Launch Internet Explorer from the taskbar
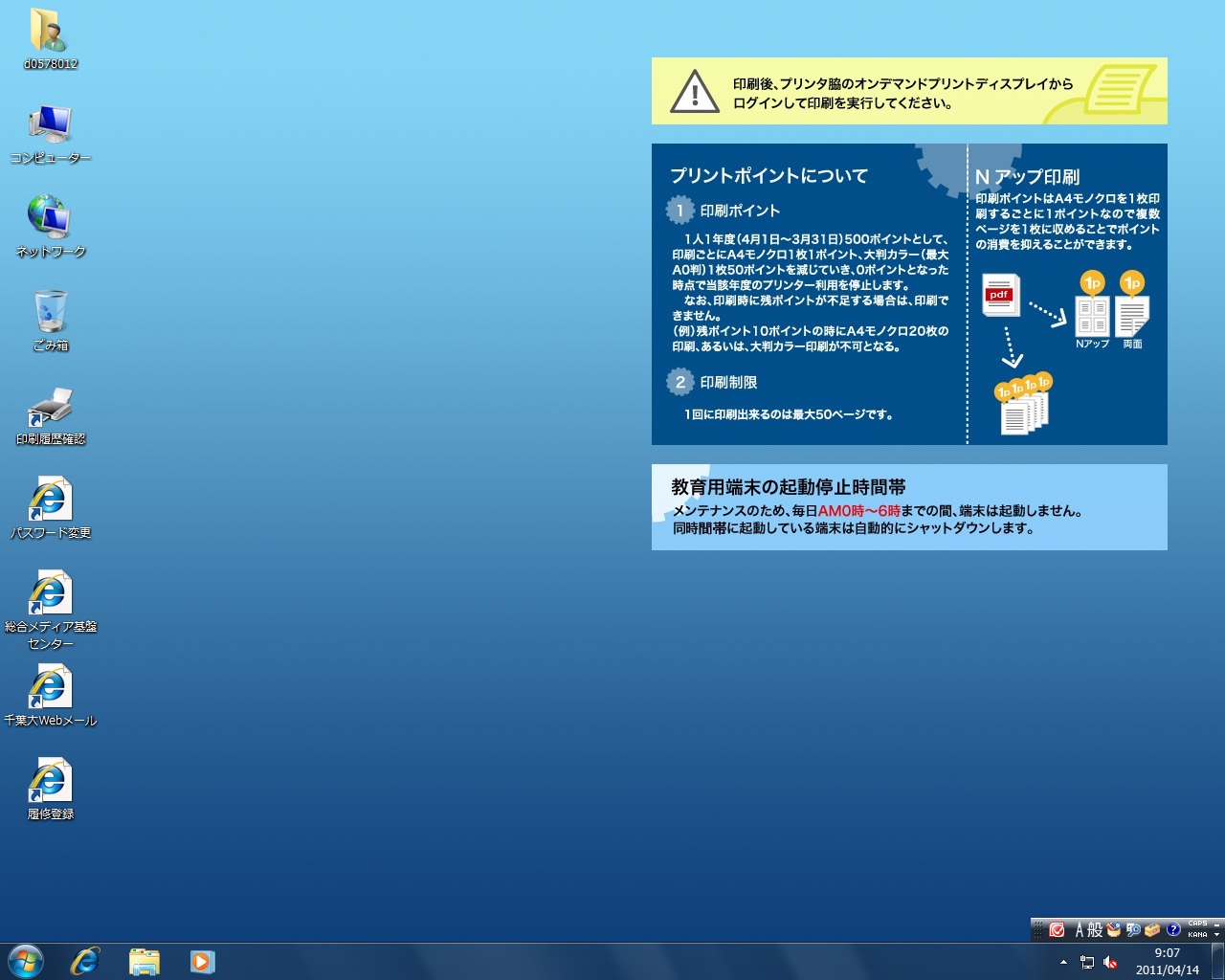 85,961
